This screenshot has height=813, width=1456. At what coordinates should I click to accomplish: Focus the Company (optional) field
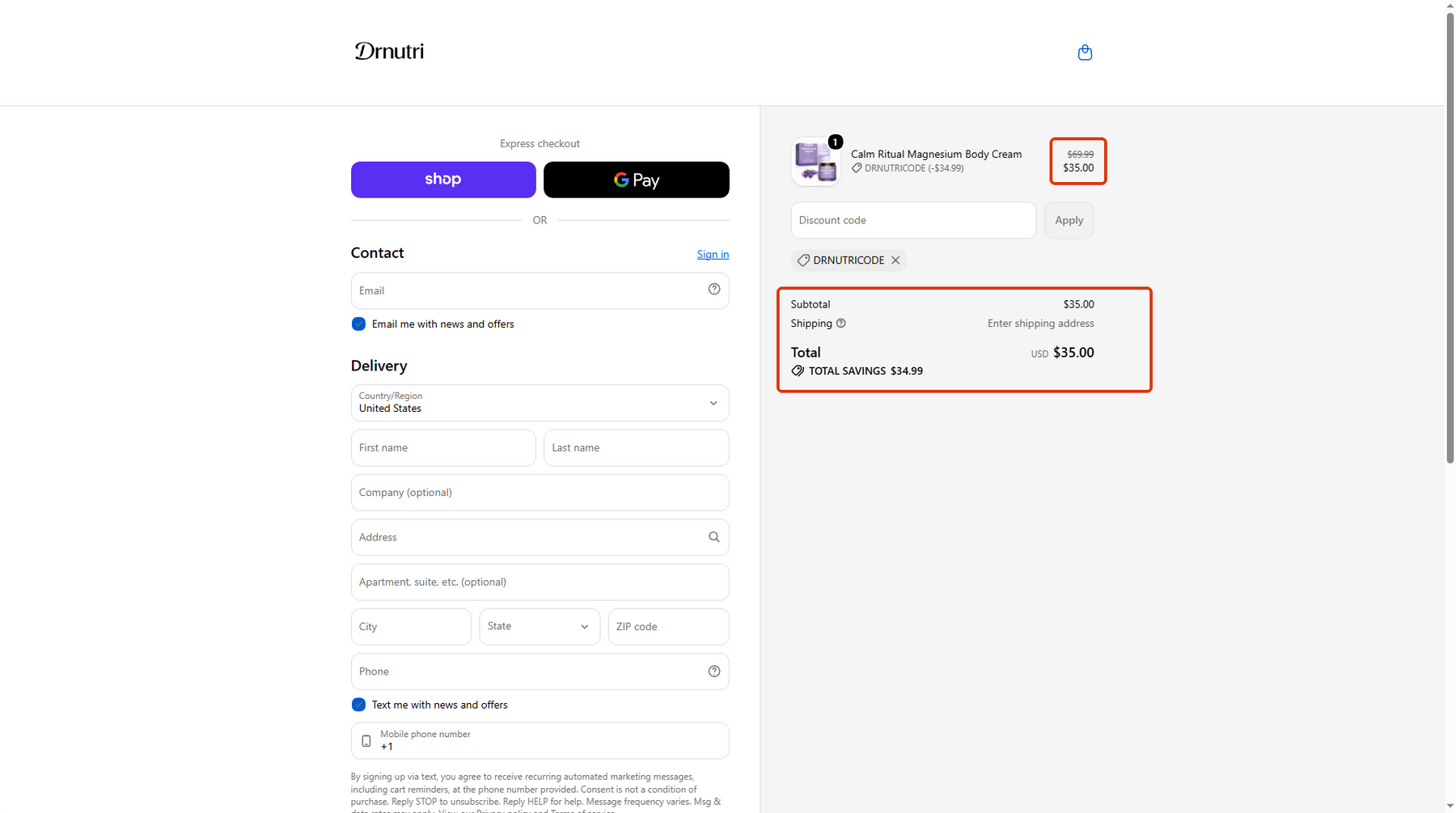coord(540,493)
